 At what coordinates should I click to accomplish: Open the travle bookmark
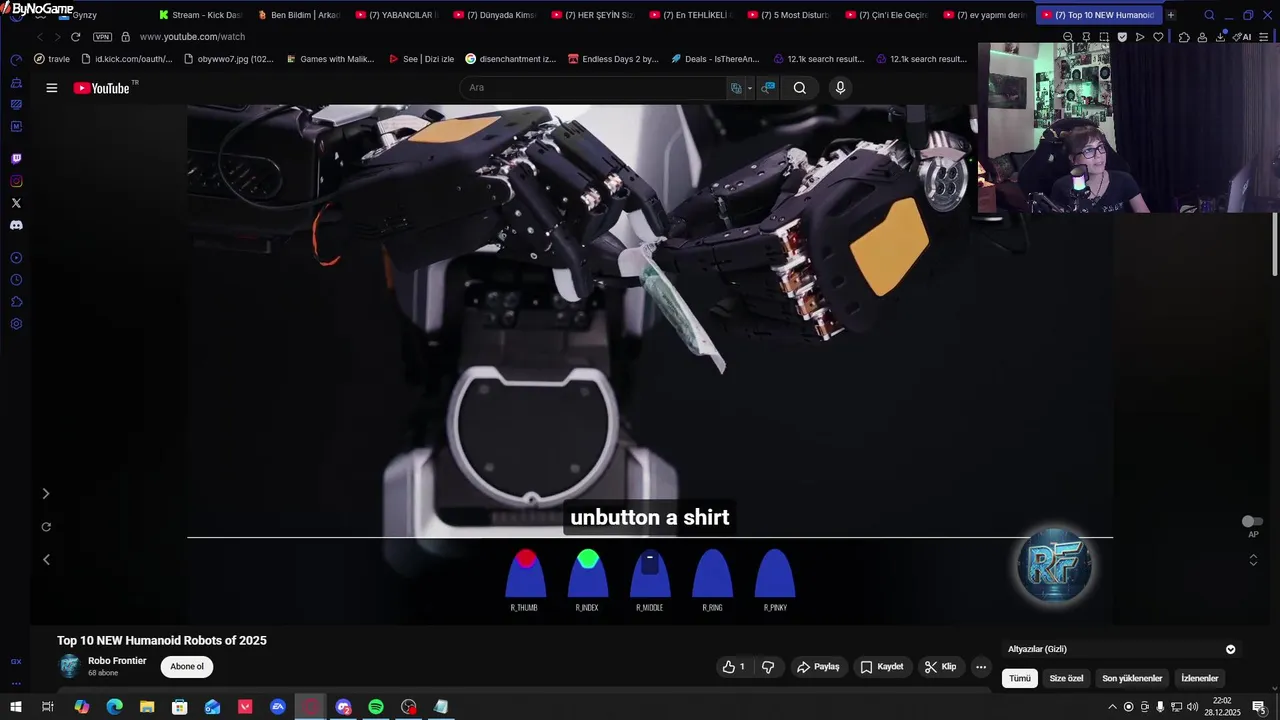point(52,59)
